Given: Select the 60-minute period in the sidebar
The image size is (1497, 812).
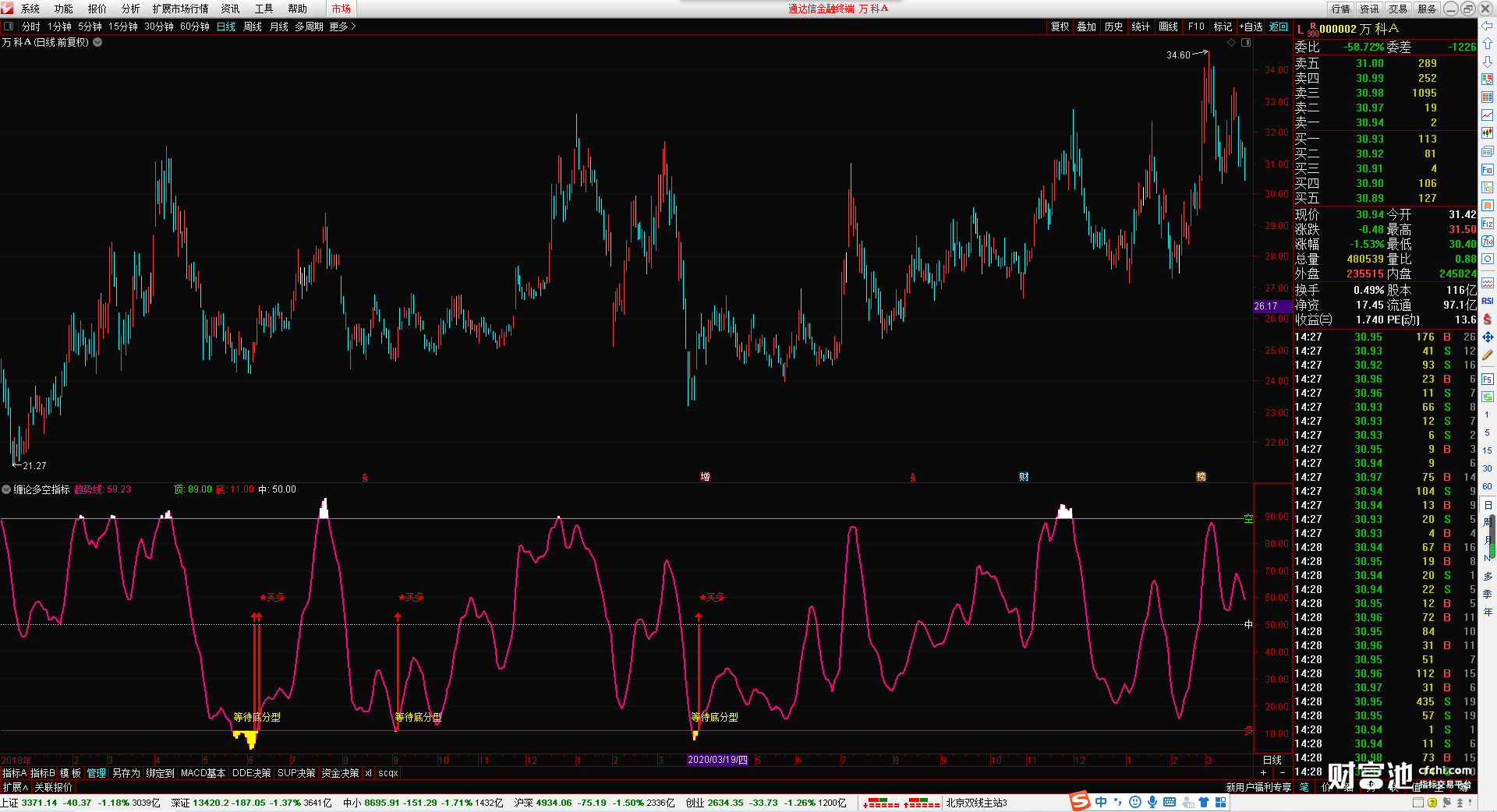Looking at the screenshot, I should [1487, 486].
